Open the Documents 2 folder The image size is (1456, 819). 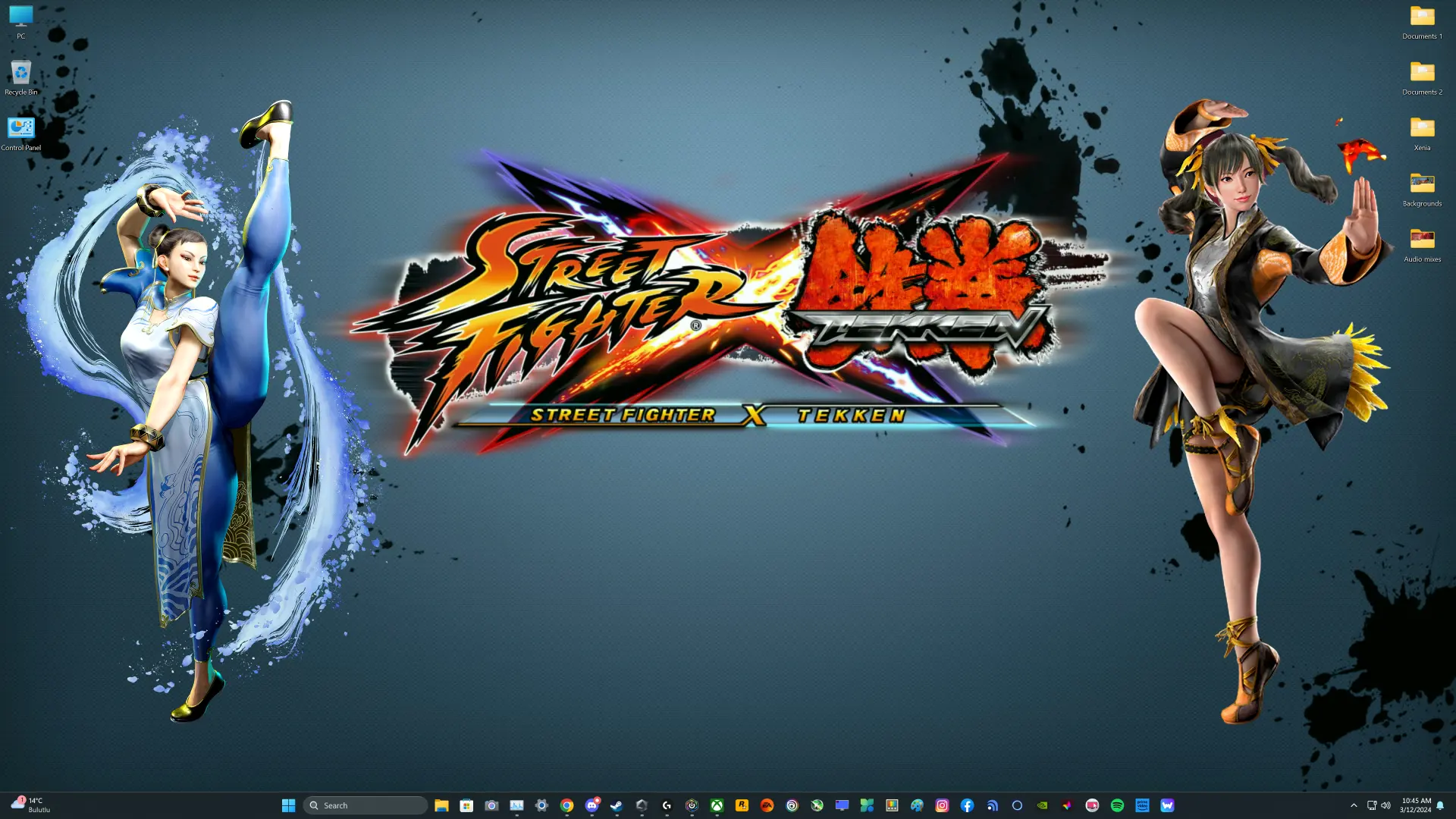point(1422,77)
